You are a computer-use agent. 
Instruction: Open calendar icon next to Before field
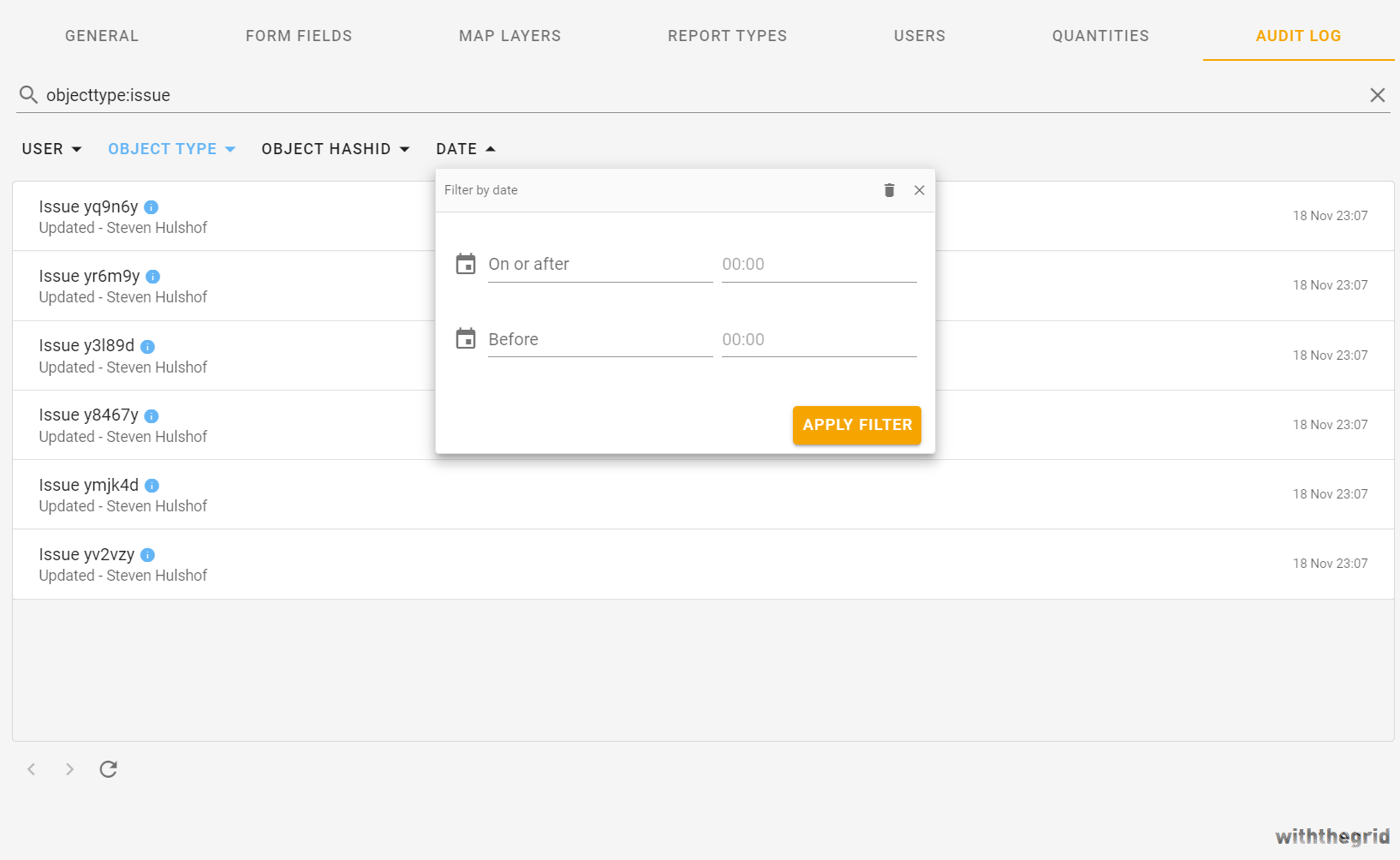pos(466,339)
